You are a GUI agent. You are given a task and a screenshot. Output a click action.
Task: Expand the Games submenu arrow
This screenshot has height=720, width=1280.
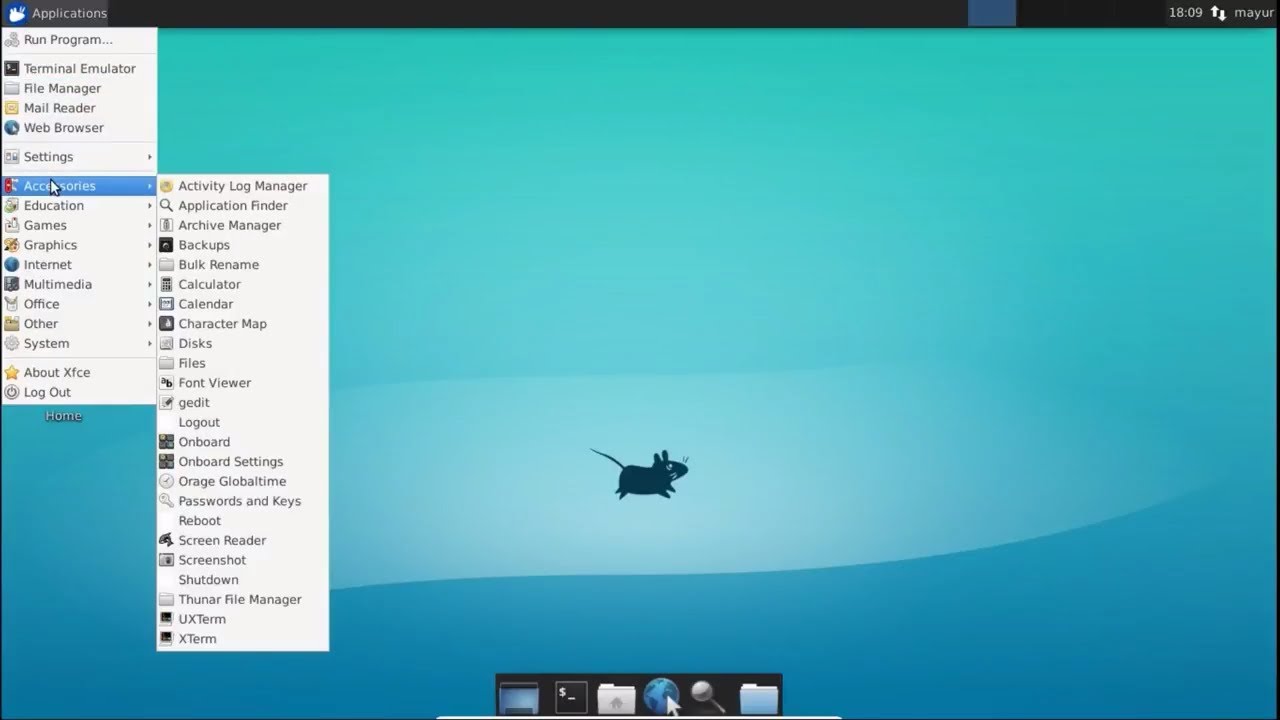pyautogui.click(x=150, y=226)
